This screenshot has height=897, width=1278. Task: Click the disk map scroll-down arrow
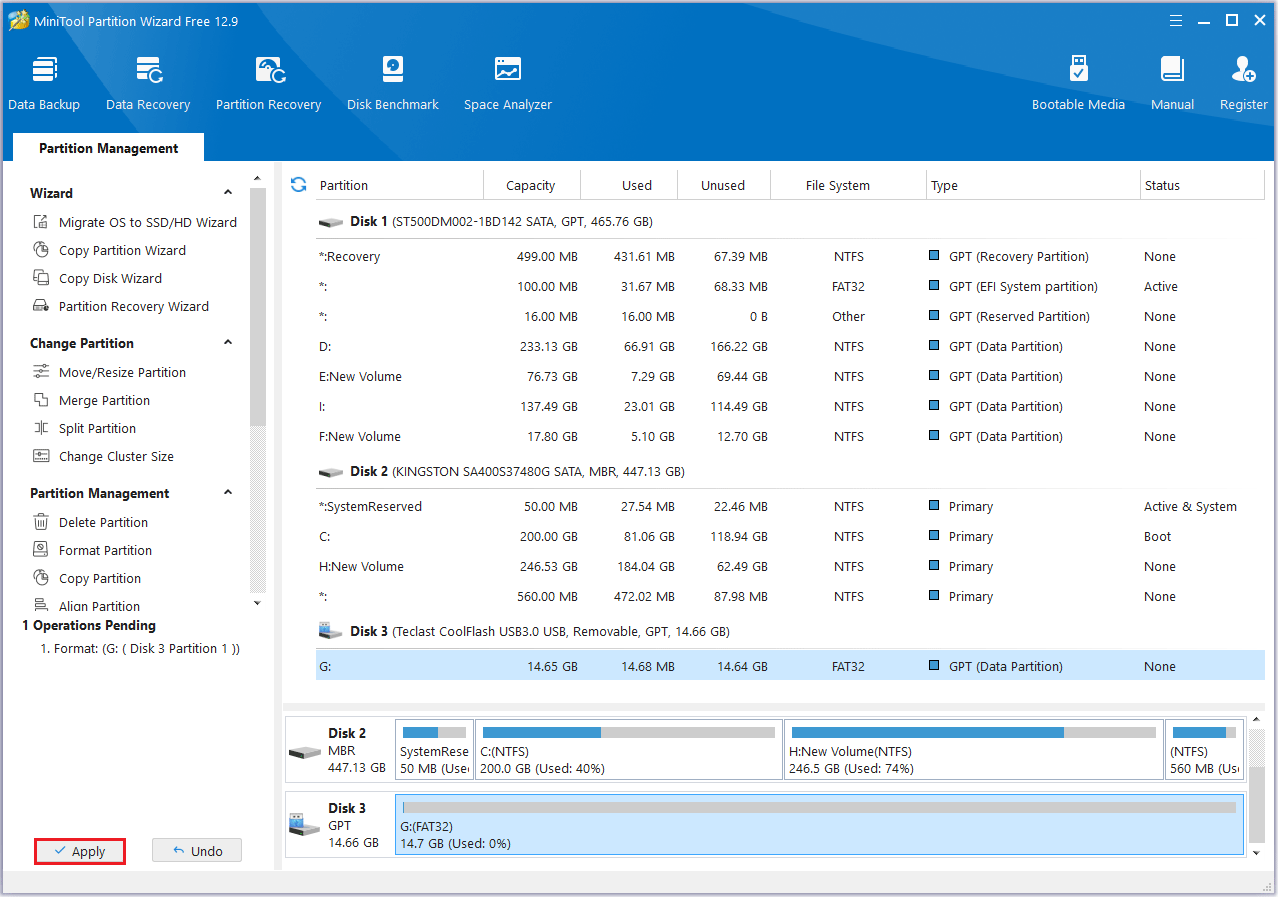[x=1257, y=852]
